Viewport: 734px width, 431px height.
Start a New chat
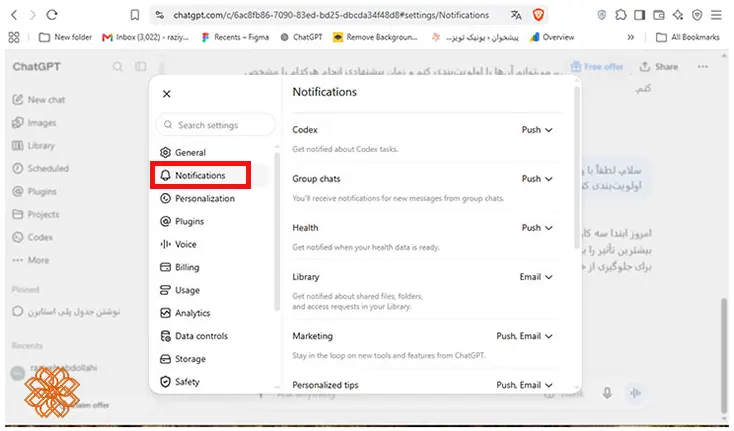[39, 100]
